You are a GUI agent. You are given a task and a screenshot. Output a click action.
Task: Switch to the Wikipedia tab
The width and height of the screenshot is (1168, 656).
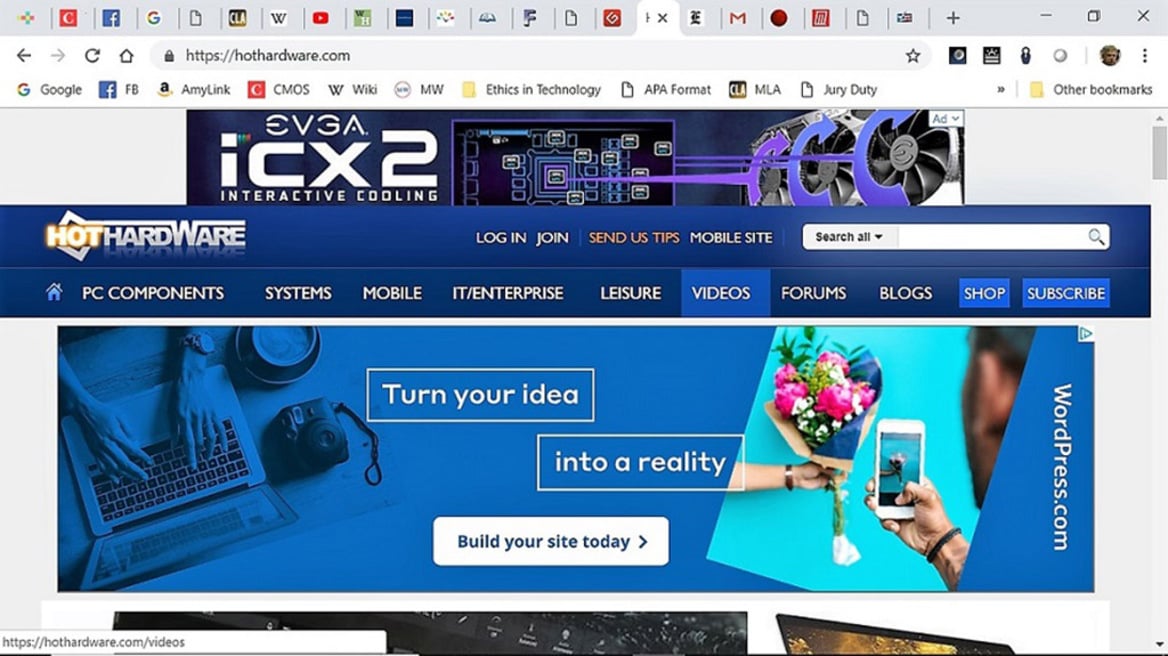click(x=279, y=18)
